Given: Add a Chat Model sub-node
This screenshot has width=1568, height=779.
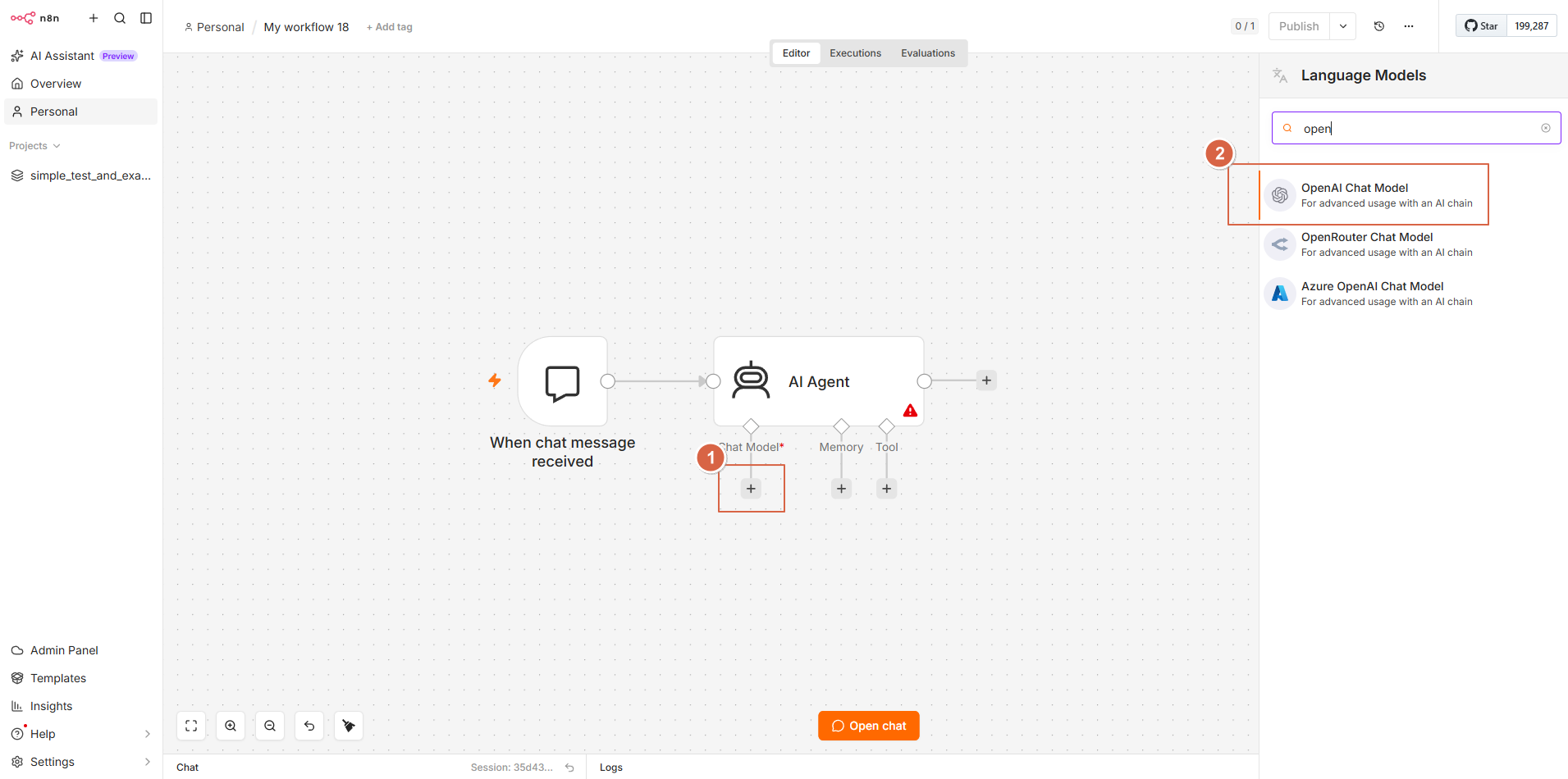Looking at the screenshot, I should (751, 489).
